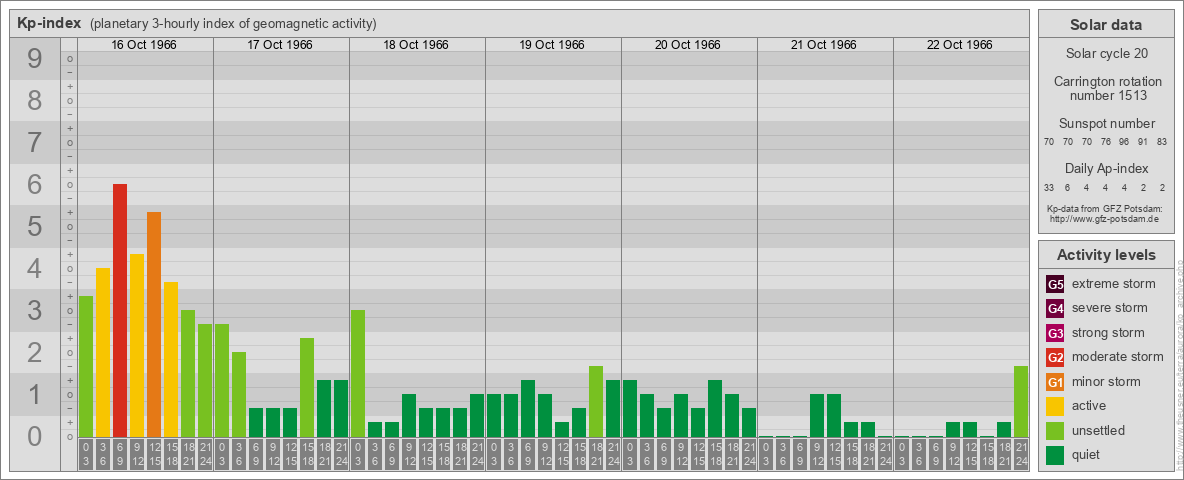Click the 21-24 time label under 22 Oct
Viewport: 1184px width, 480px height.
tap(1021, 454)
